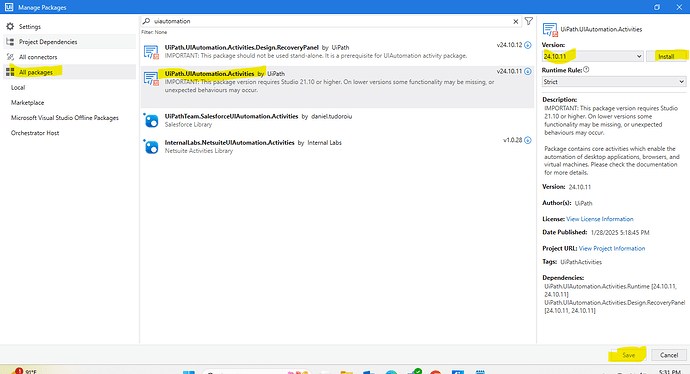Select Orchestrator Host feed
Viewport: 690px width, 374px height.
(35, 133)
